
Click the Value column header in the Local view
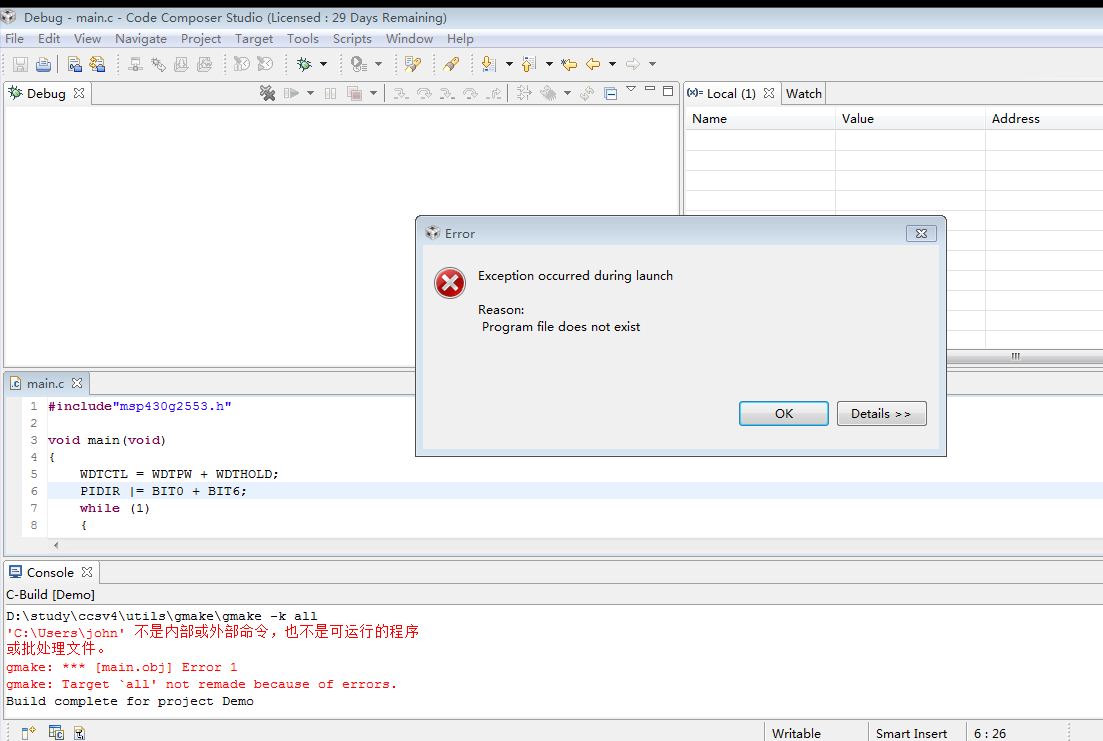pos(910,119)
